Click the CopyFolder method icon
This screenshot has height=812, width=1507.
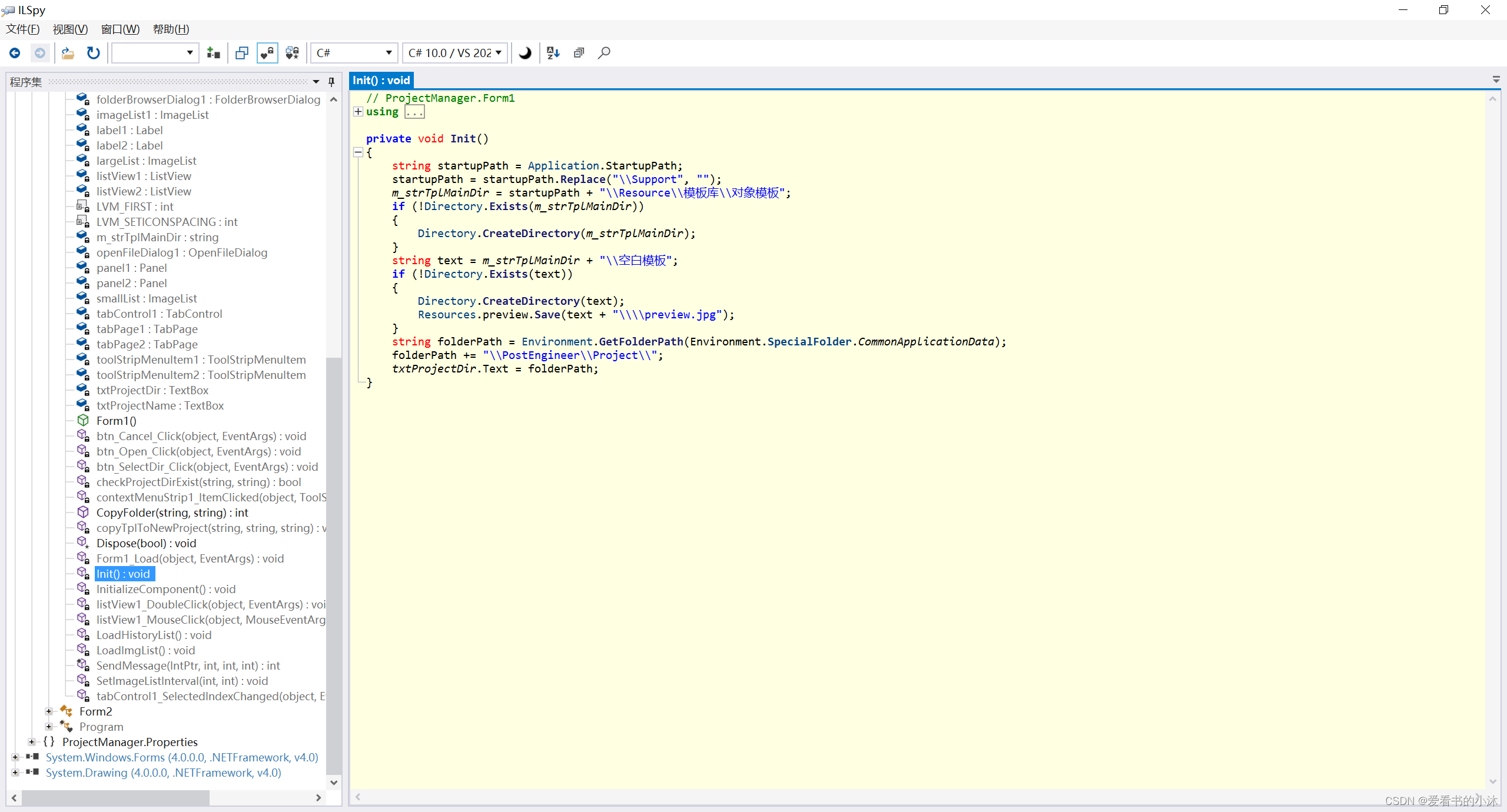[83, 512]
